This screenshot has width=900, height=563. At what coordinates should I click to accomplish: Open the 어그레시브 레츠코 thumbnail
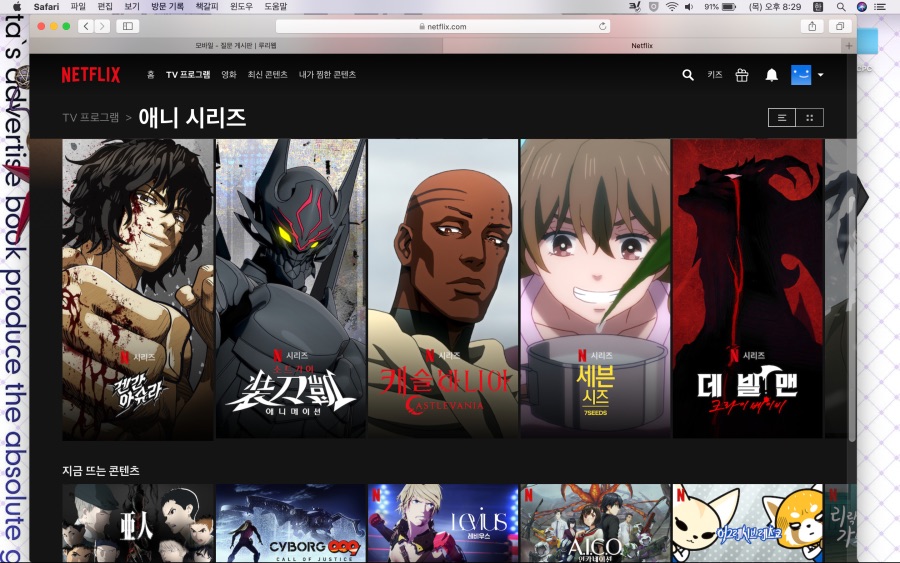[747, 523]
